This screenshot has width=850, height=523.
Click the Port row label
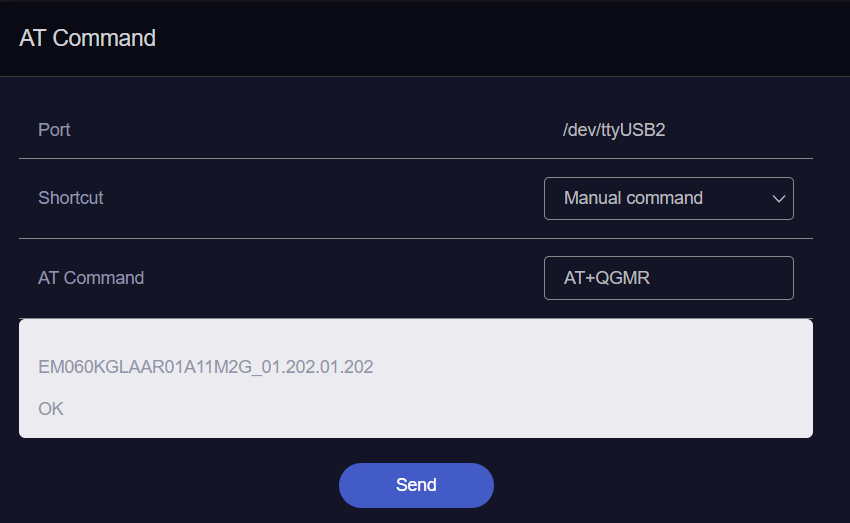coord(54,130)
